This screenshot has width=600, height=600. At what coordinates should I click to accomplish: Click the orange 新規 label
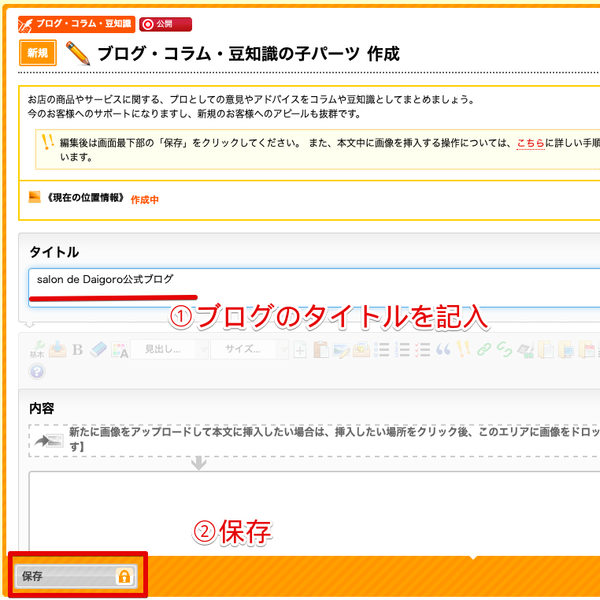37,53
